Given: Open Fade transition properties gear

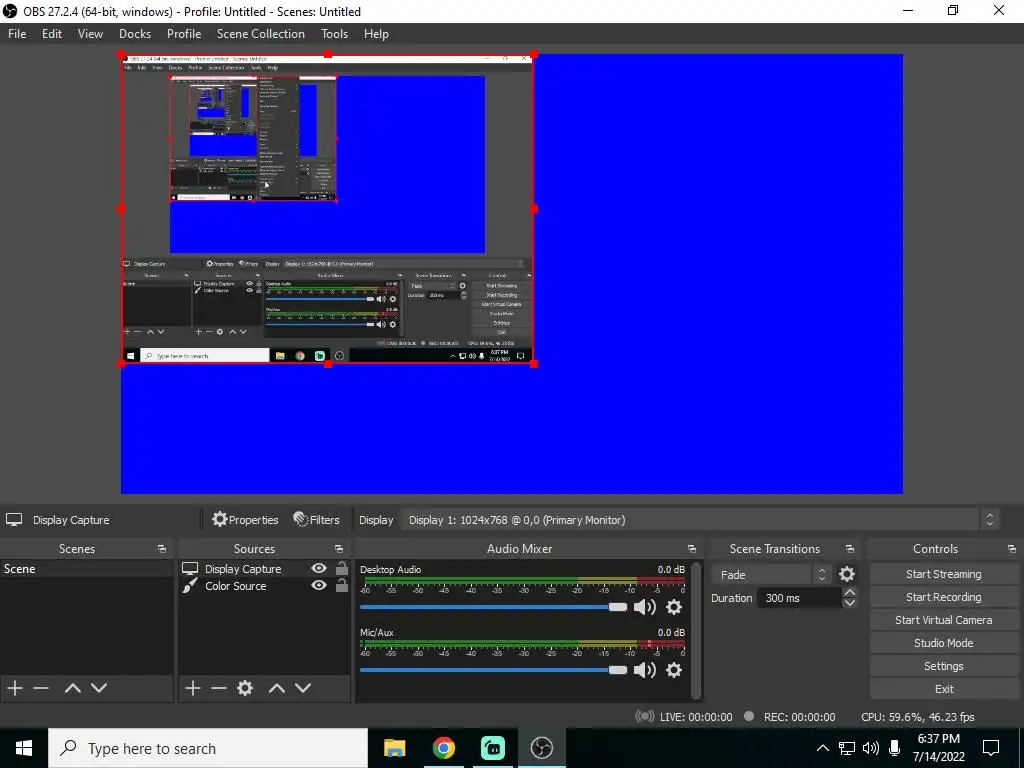Looking at the screenshot, I should tap(847, 574).
